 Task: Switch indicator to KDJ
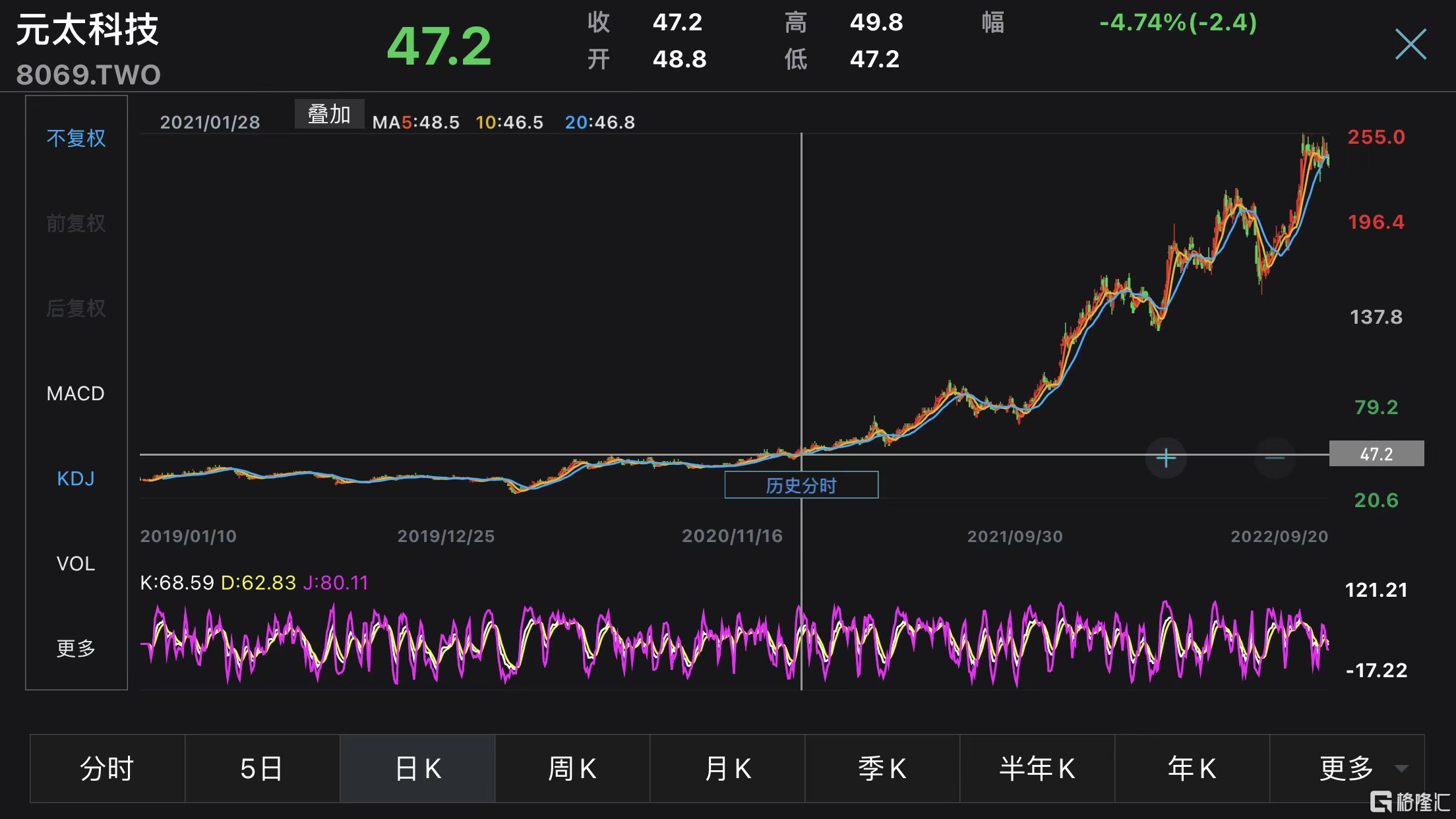[76, 479]
